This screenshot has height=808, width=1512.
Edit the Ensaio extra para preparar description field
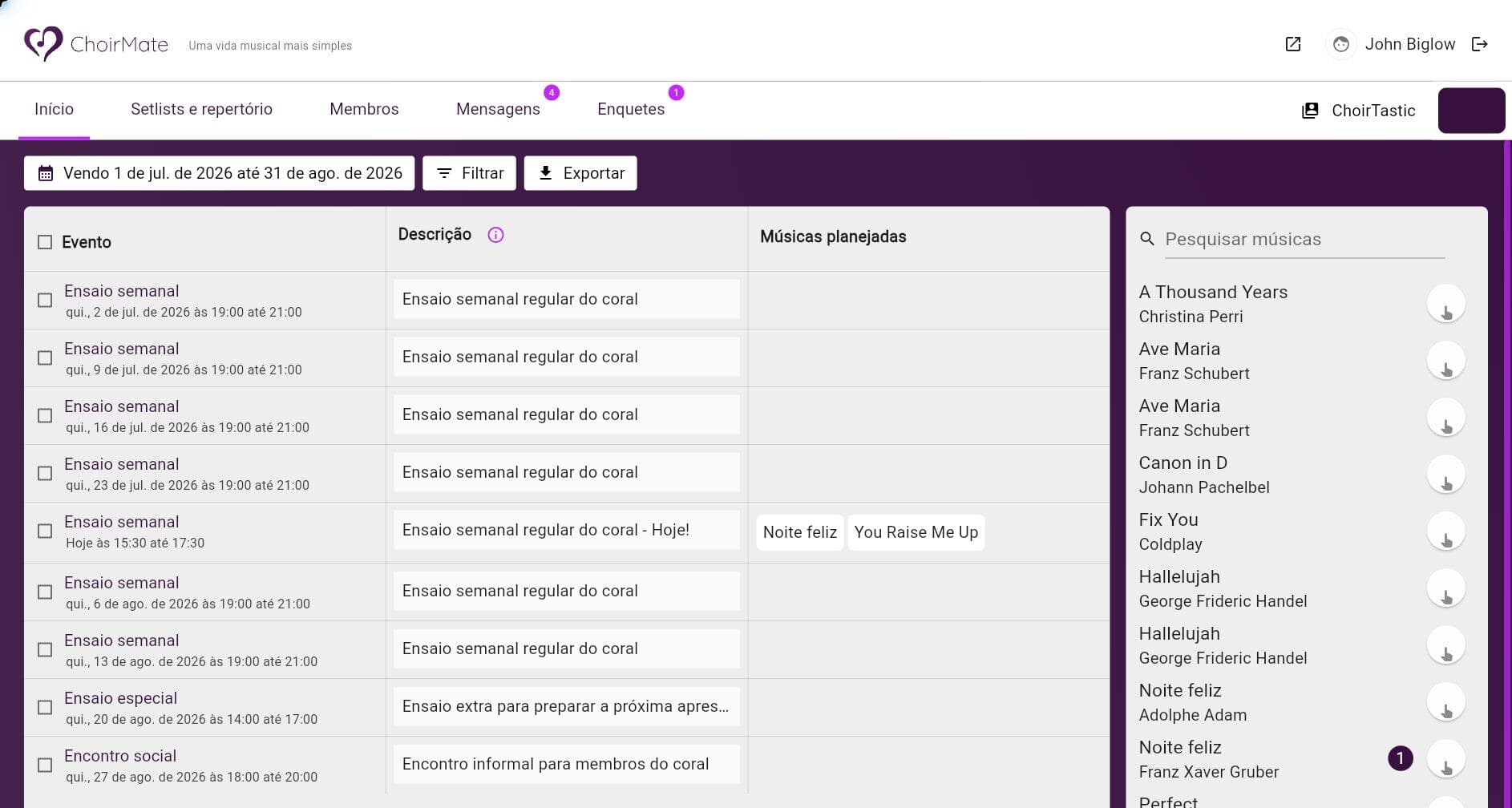567,706
